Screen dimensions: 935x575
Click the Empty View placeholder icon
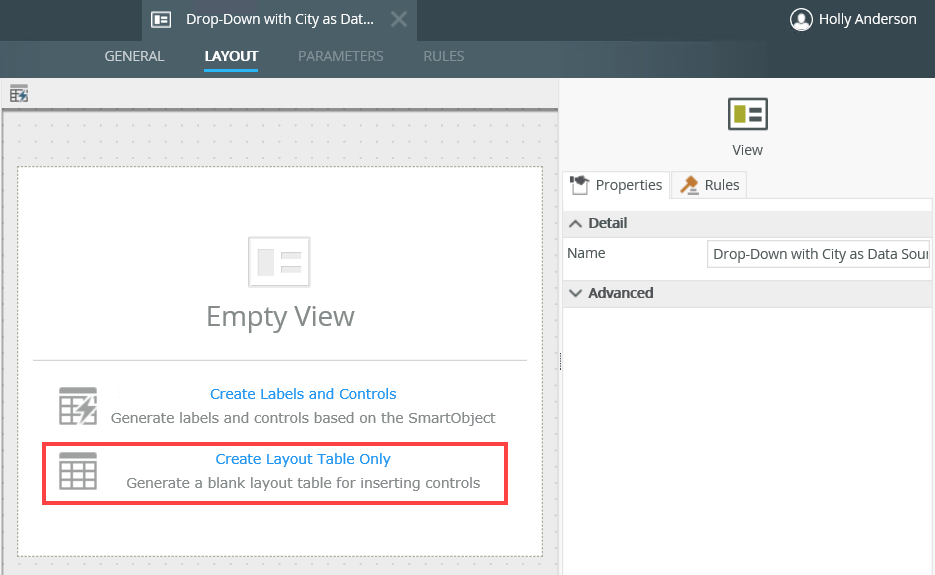coord(279,262)
